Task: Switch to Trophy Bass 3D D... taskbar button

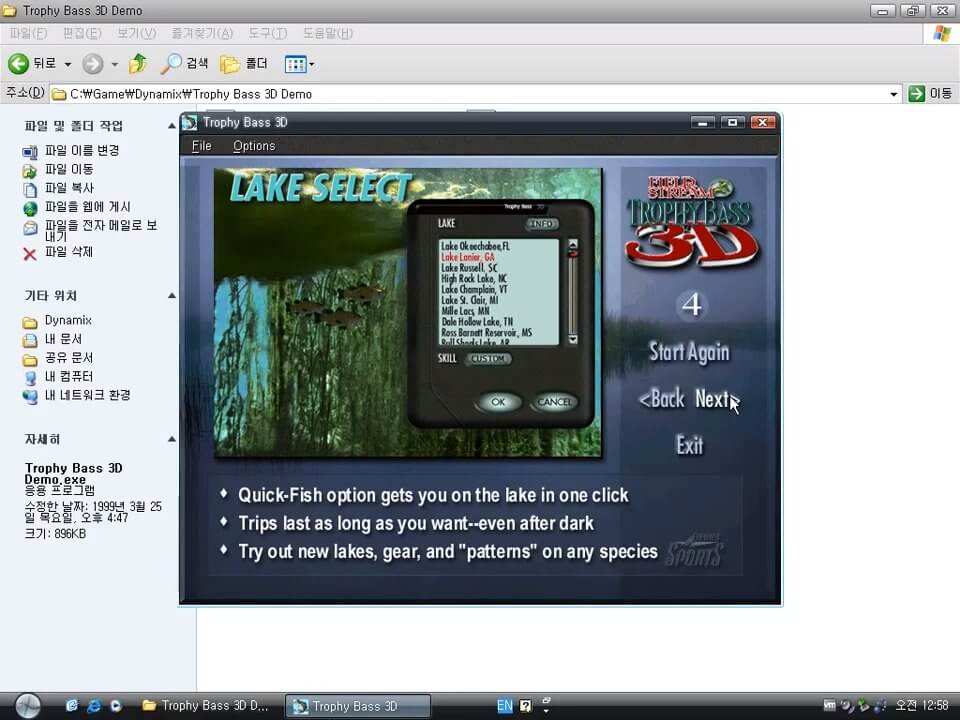Action: (x=206, y=706)
